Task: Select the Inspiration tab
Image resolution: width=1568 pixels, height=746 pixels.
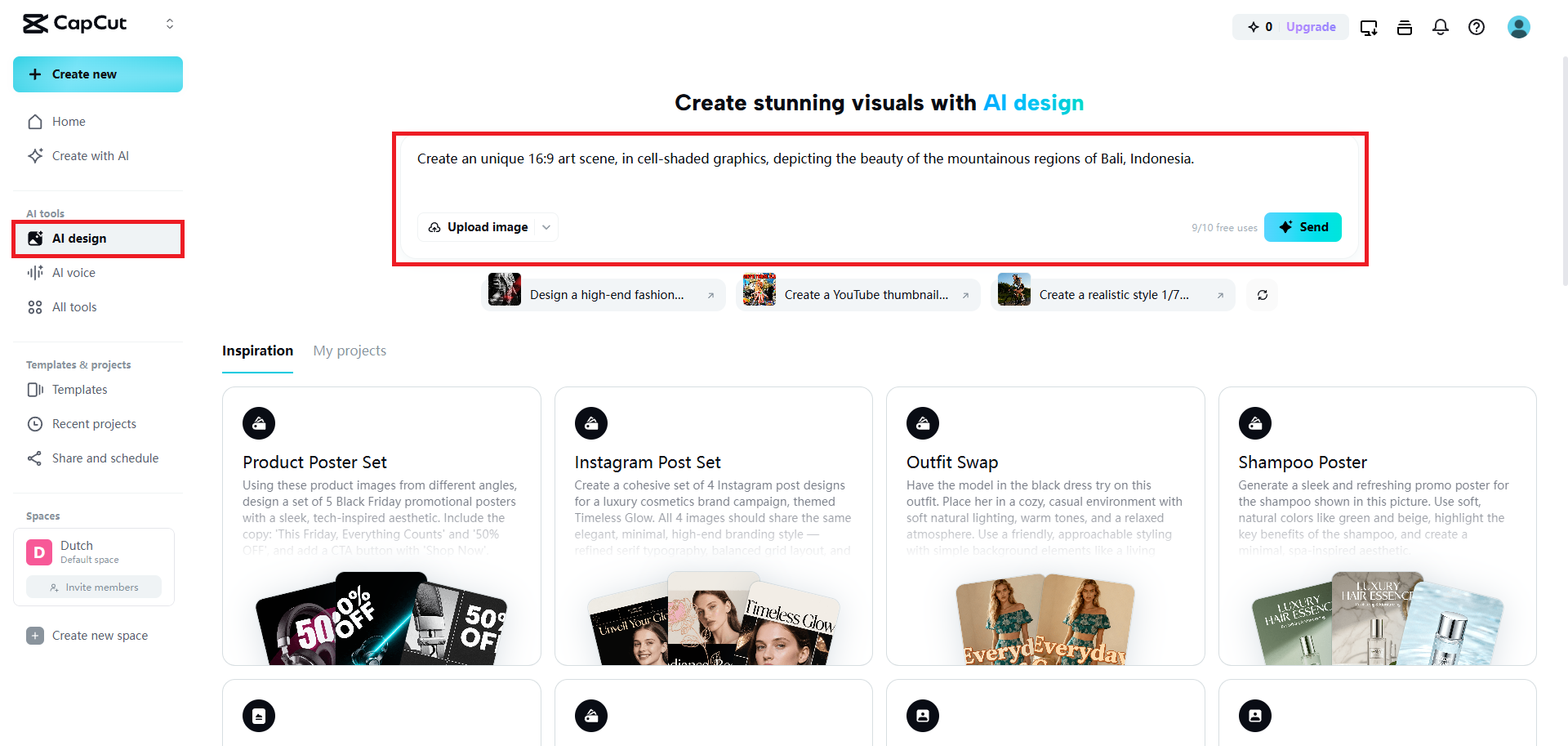Action: 257,351
